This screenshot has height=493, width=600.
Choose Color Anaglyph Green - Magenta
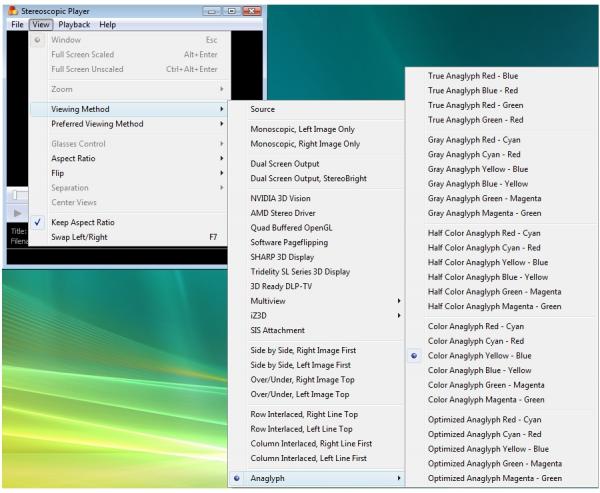pos(501,385)
